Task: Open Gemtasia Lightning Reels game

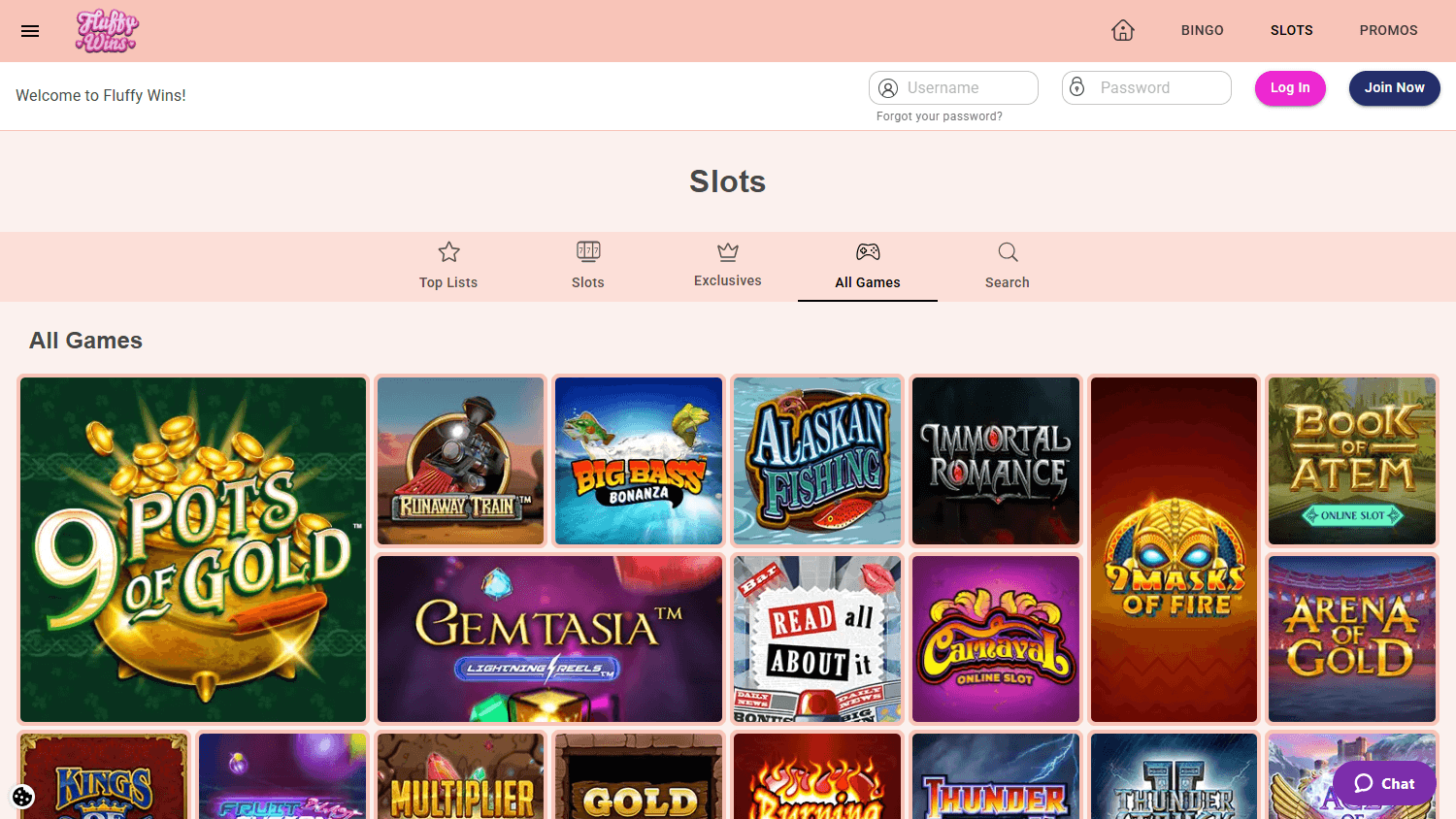Action: point(549,639)
